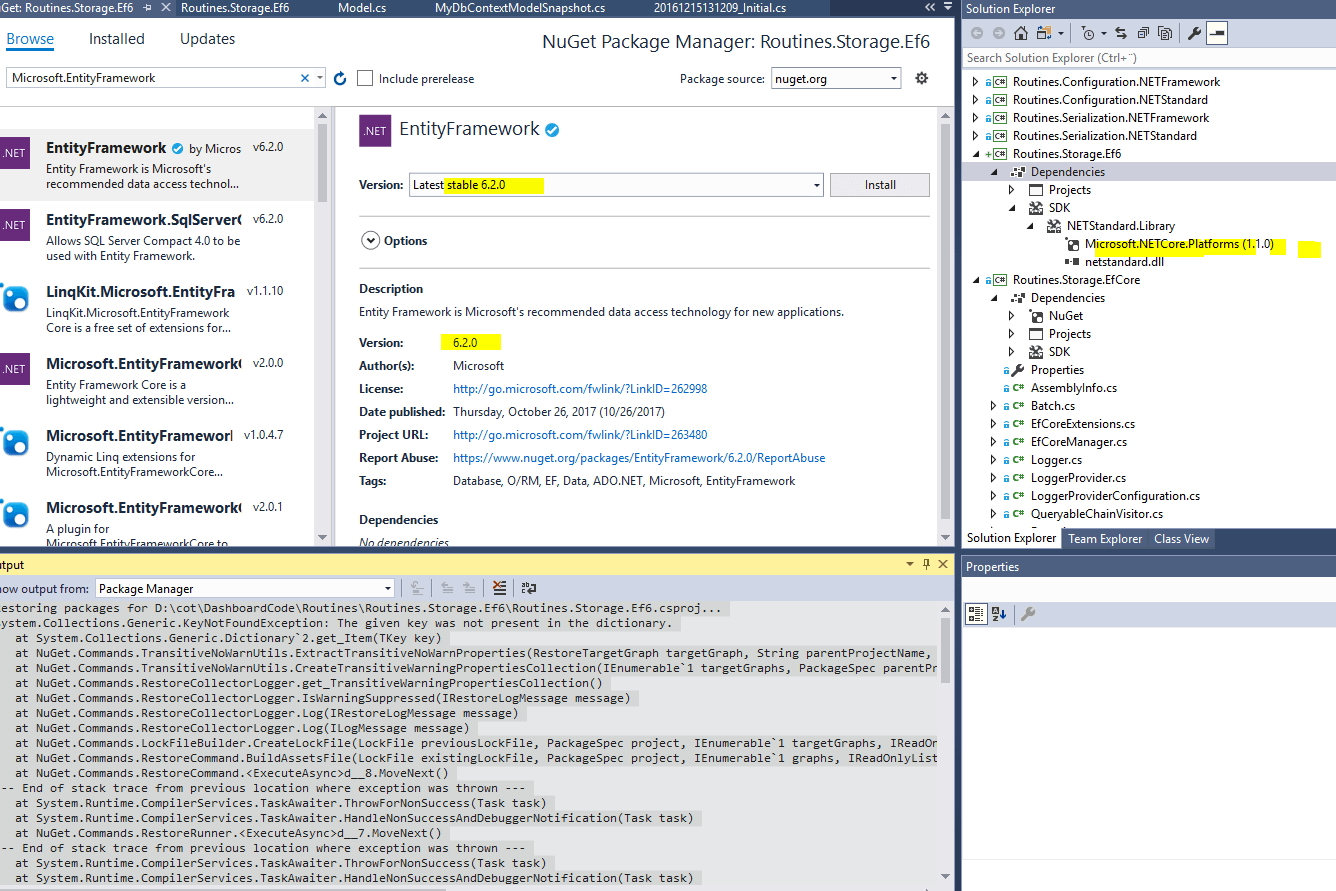Select EntityFramework.SqlServerCompact package icon

(14, 225)
